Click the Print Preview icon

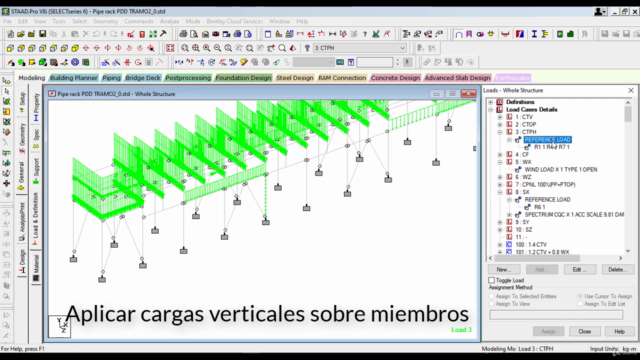coord(194,34)
